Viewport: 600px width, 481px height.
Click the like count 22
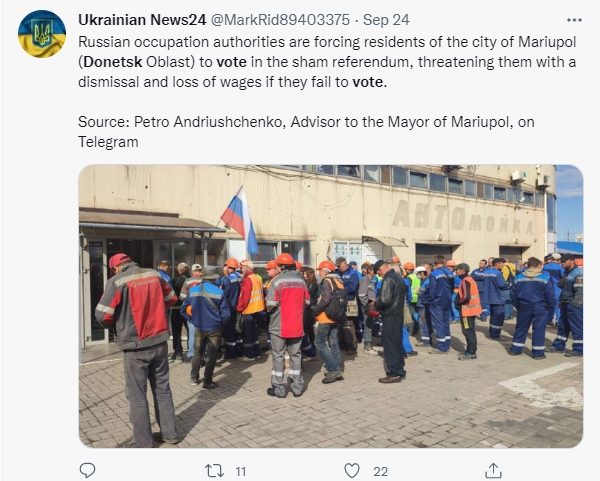click(x=380, y=471)
